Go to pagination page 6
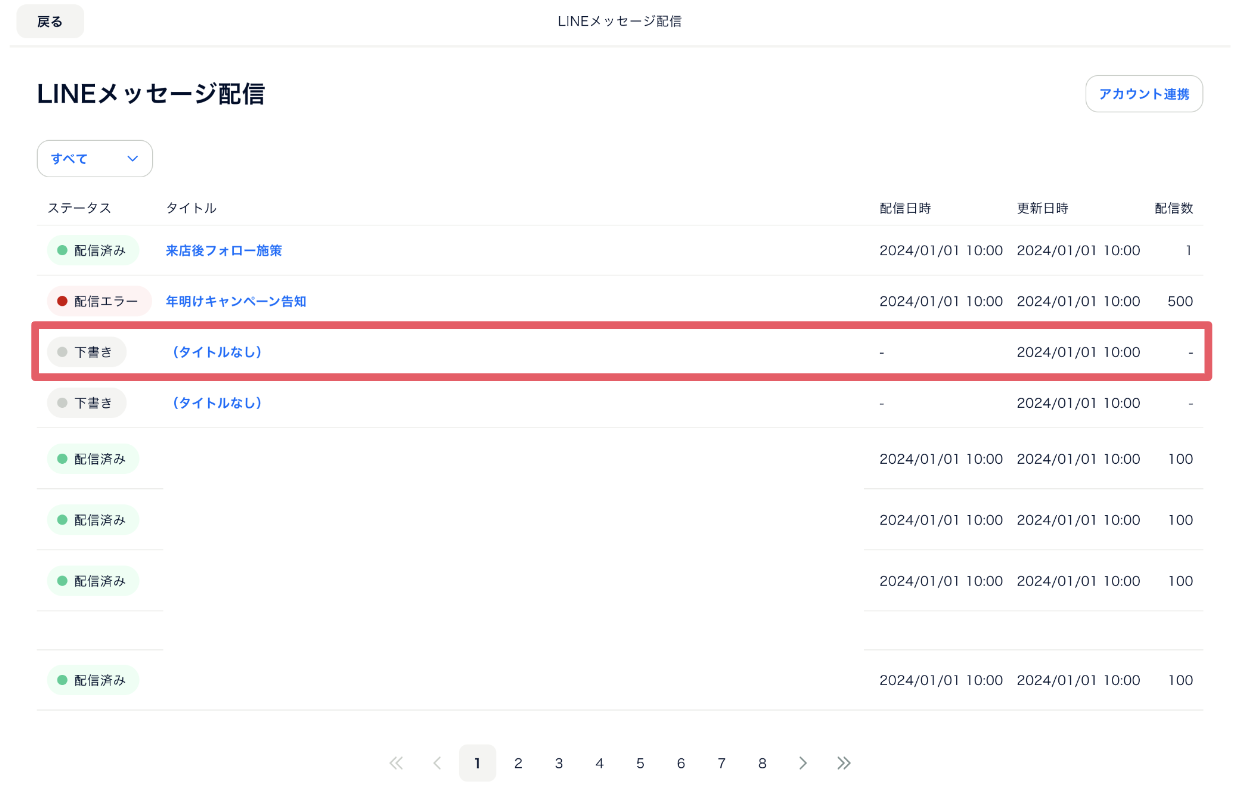 [681, 763]
